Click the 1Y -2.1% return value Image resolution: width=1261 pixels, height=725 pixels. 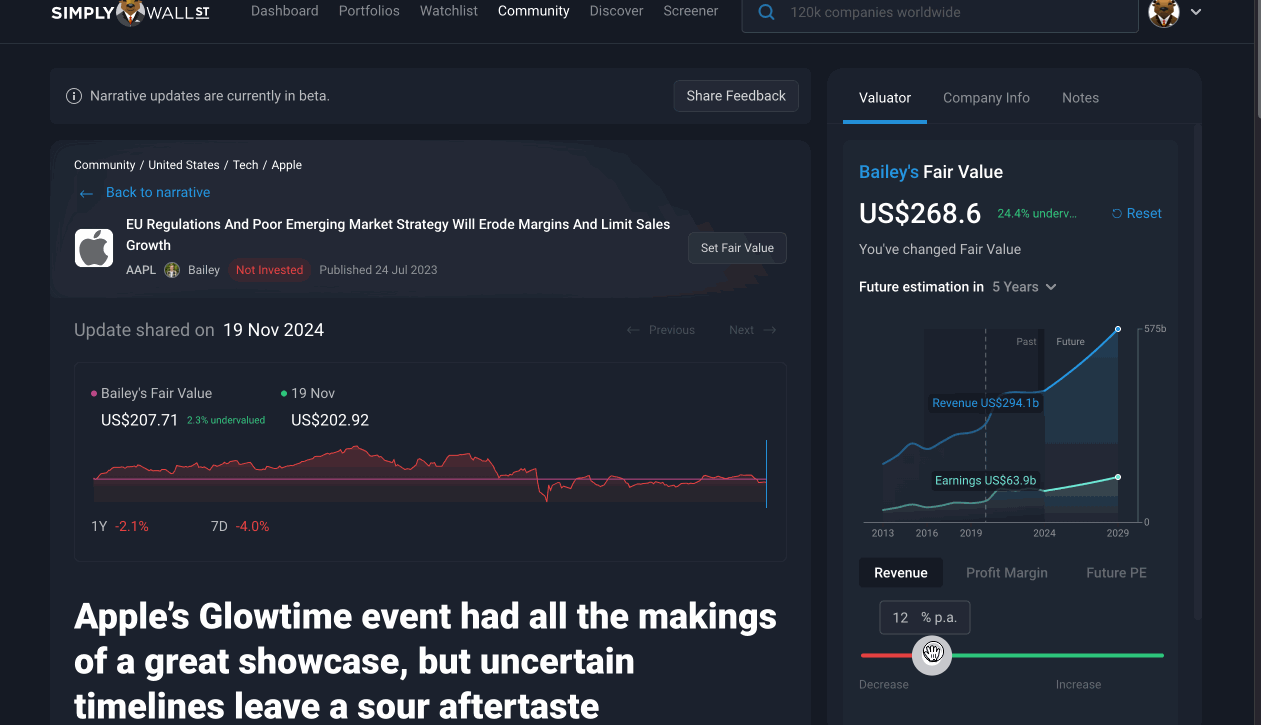pos(119,526)
